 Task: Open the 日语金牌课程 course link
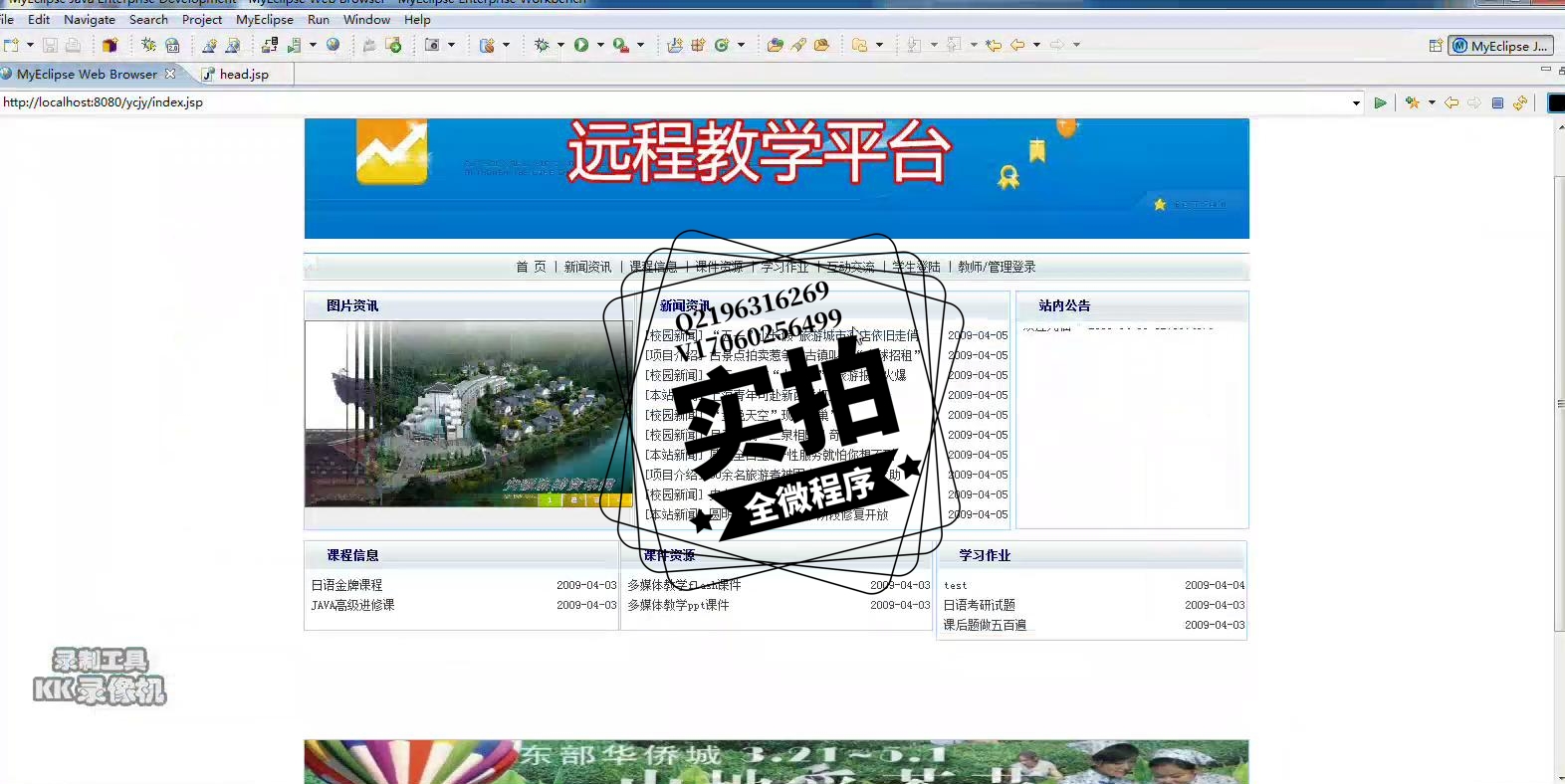pyautogui.click(x=346, y=585)
